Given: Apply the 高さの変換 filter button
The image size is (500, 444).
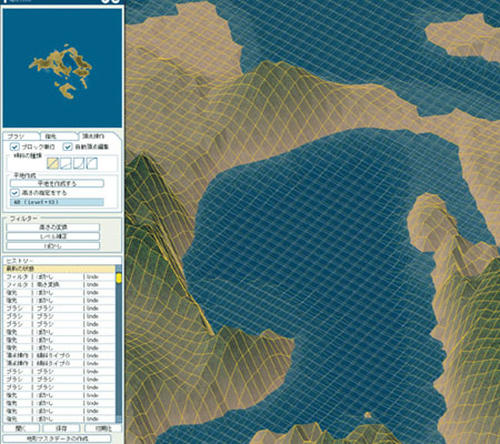Looking at the screenshot, I should pos(53,227).
